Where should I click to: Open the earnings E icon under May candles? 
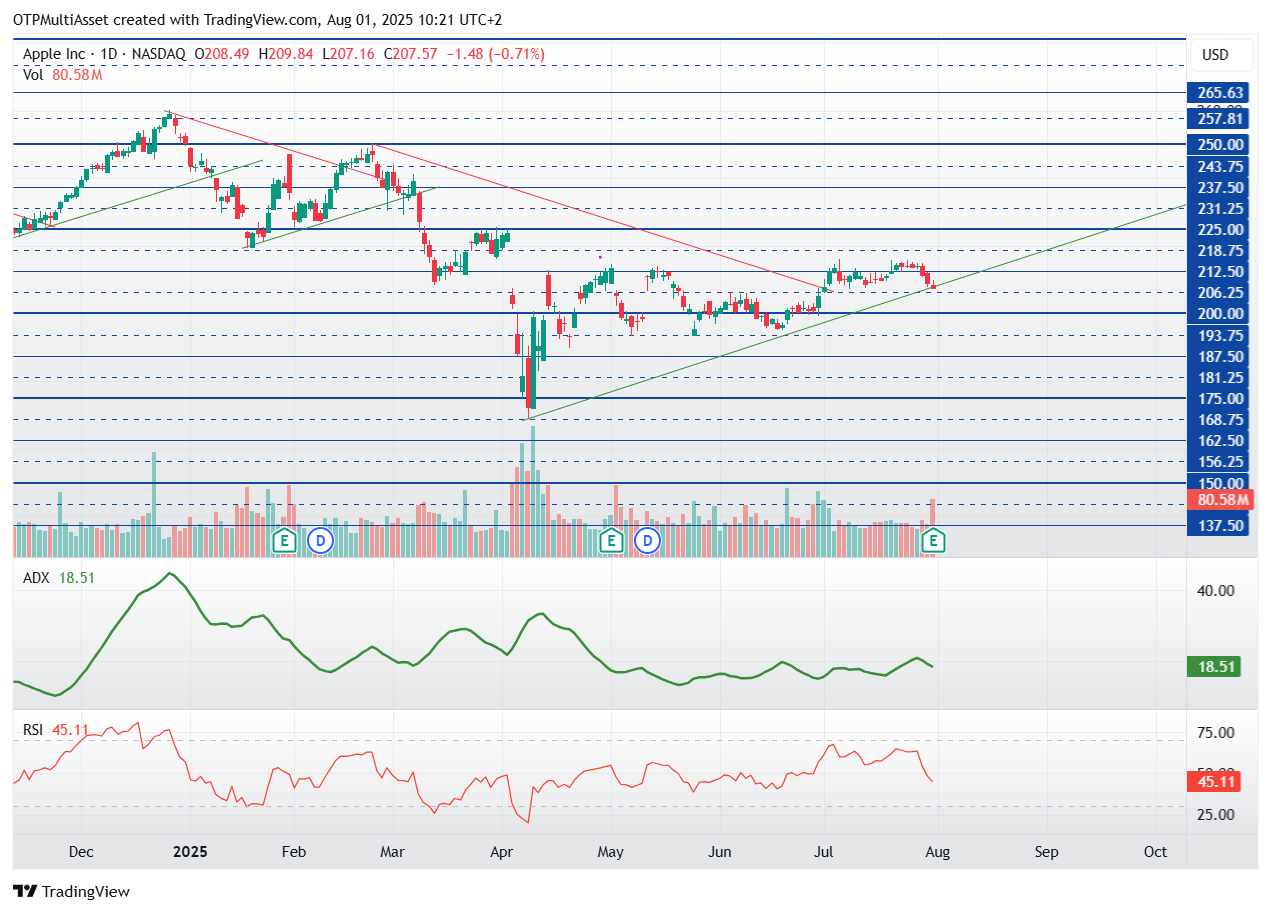(x=612, y=540)
